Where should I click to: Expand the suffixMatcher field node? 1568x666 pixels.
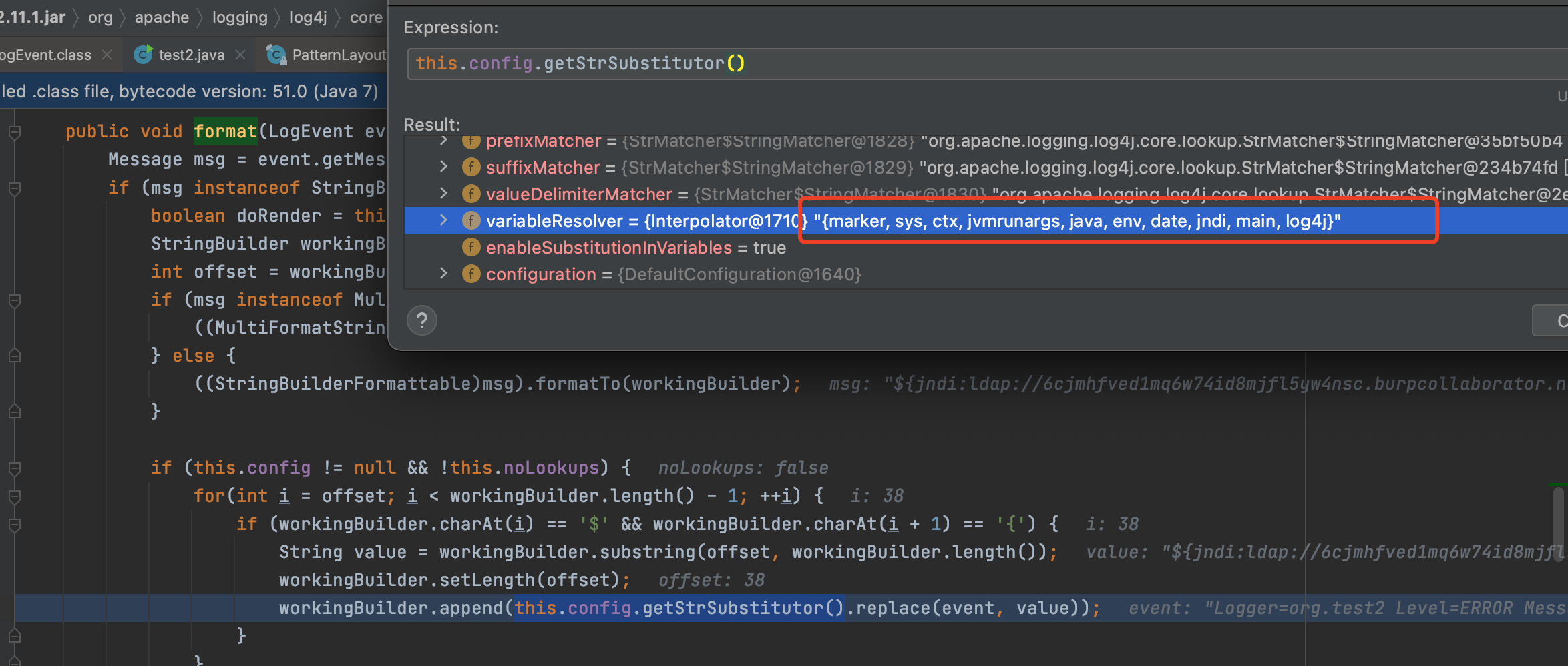443,167
